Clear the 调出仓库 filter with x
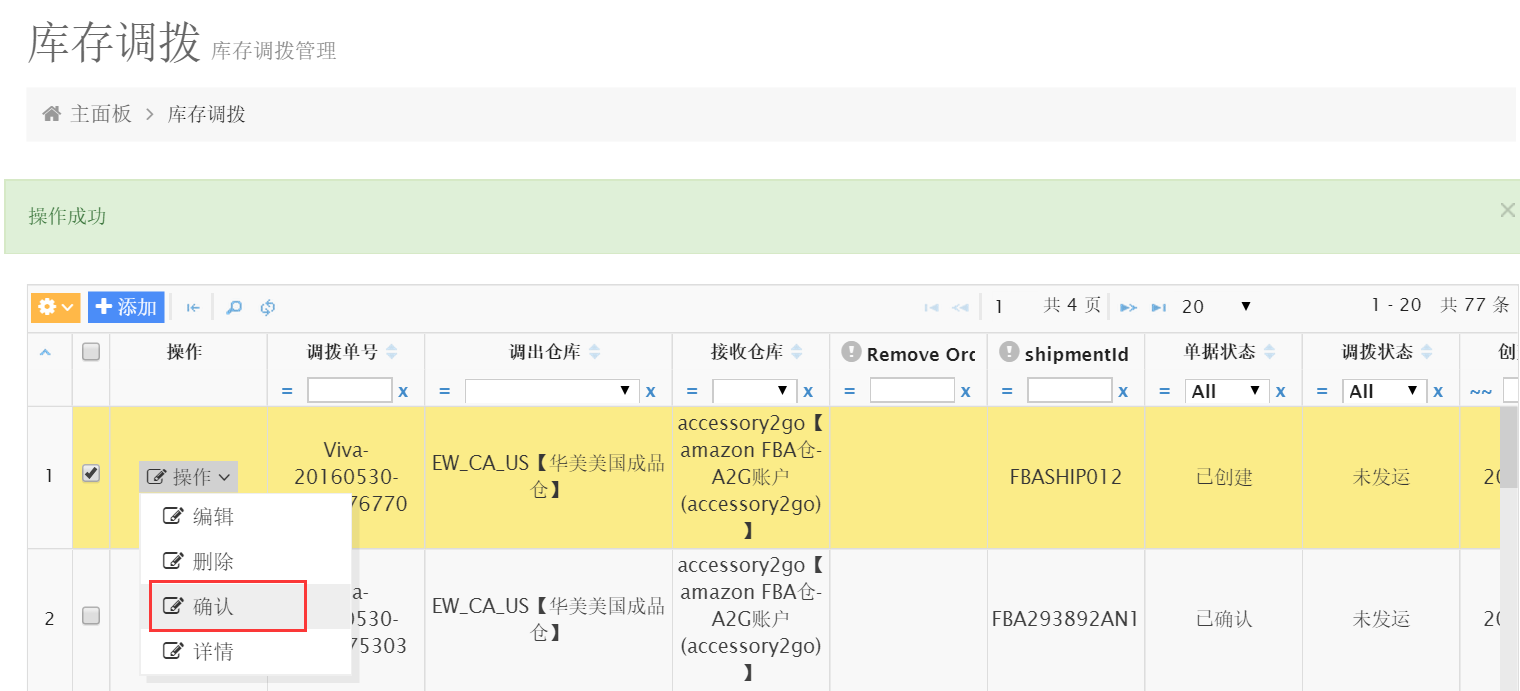Viewport: 1520px width, 691px height. [650, 392]
